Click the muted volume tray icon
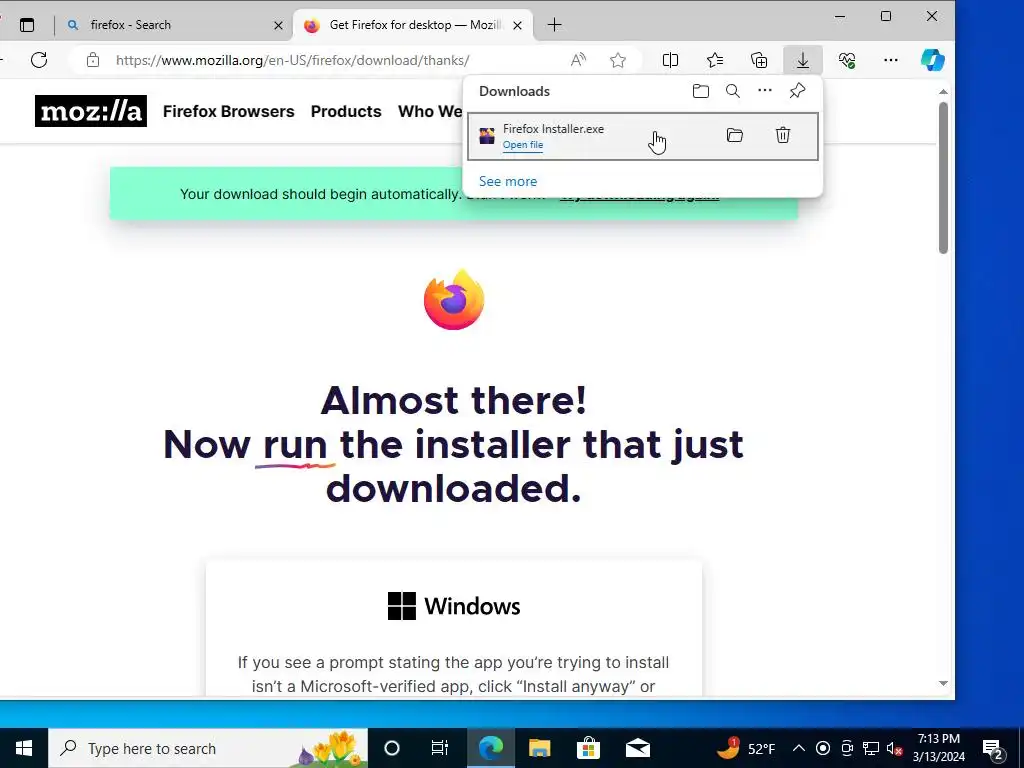 tap(895, 748)
